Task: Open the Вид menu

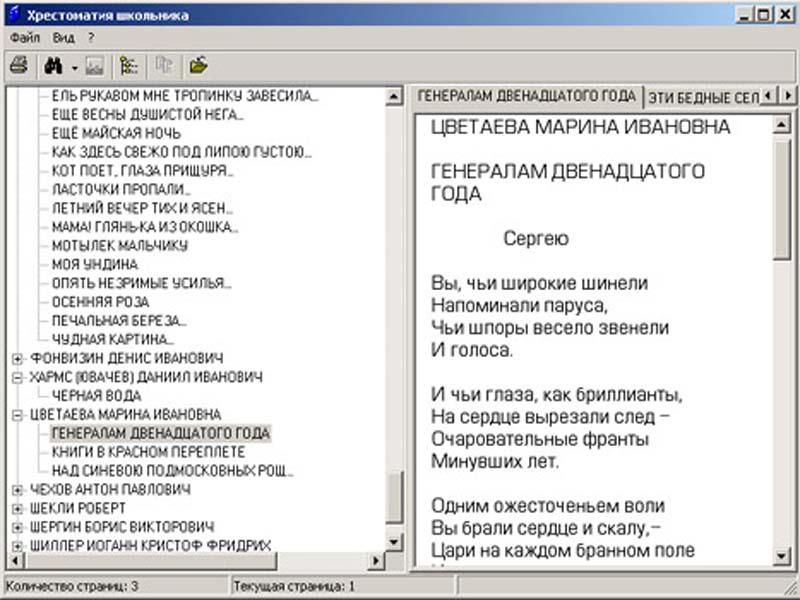Action: [x=64, y=37]
